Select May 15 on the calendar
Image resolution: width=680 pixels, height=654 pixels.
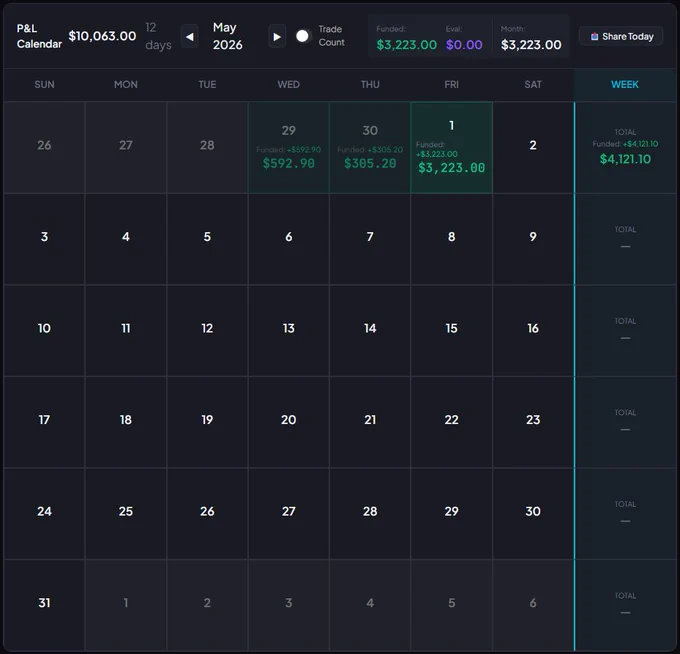451,330
